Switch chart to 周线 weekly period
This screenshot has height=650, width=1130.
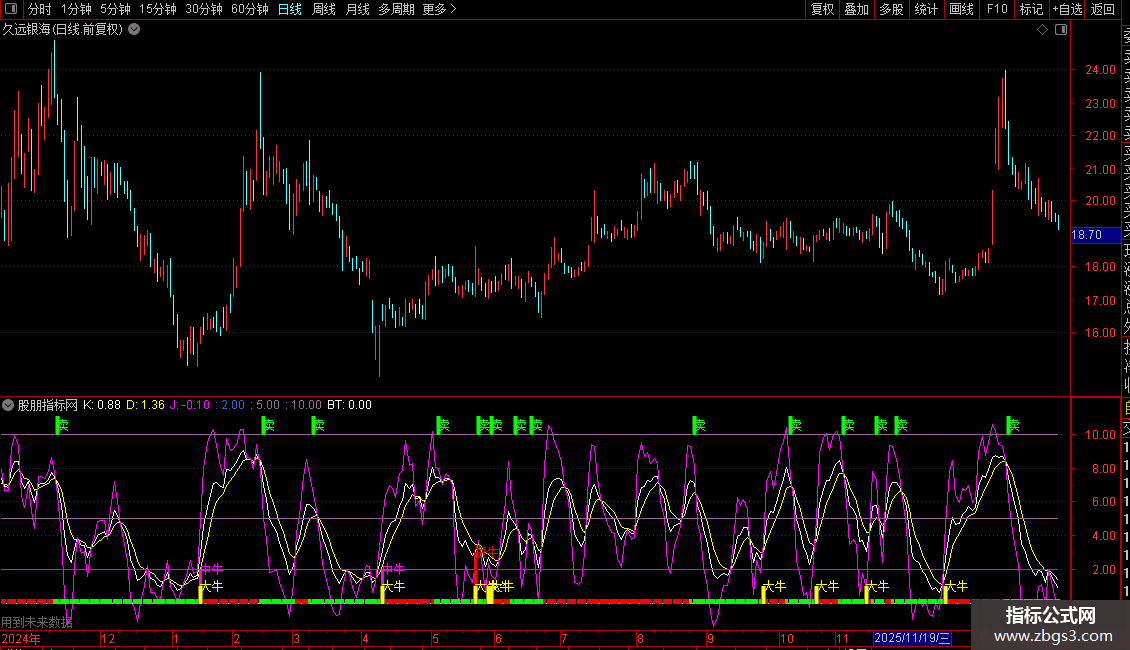point(324,10)
